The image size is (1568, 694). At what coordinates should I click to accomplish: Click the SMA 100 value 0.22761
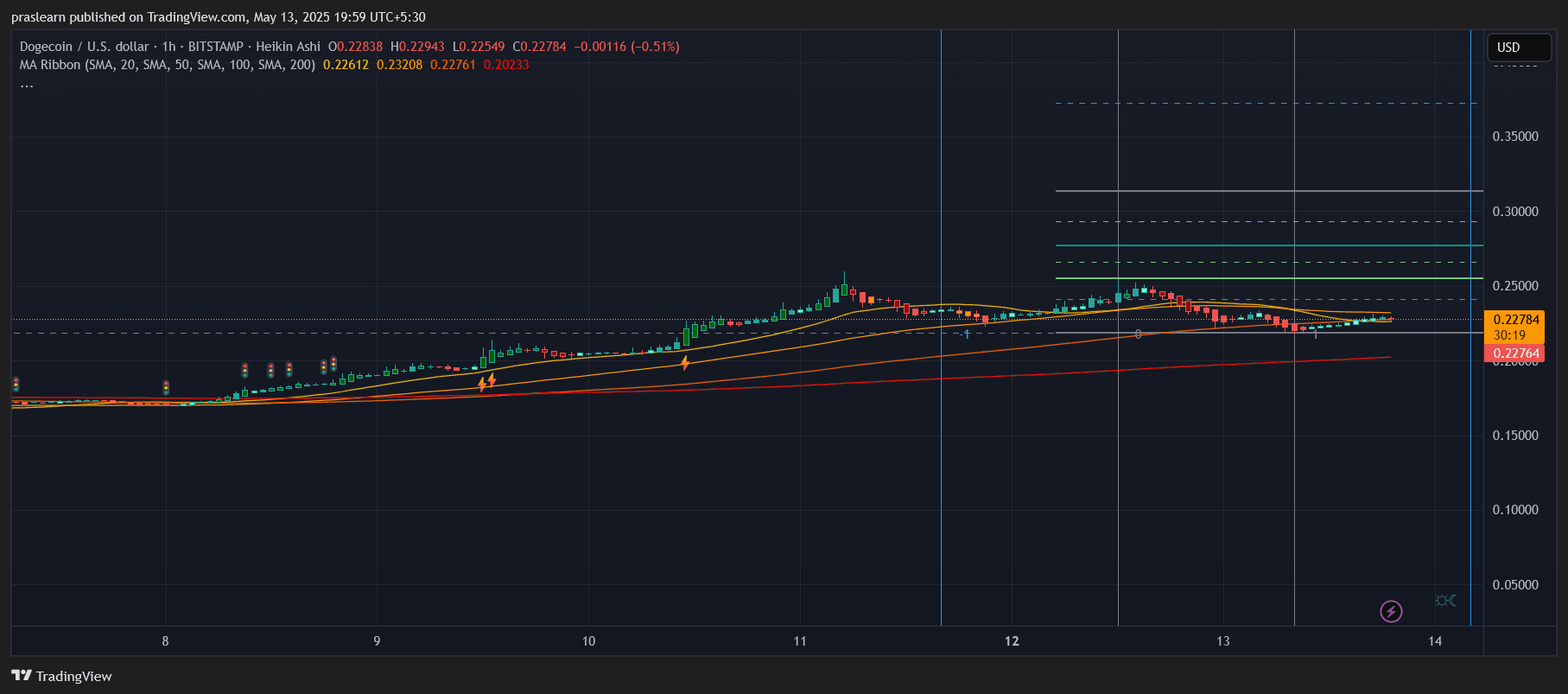point(453,65)
